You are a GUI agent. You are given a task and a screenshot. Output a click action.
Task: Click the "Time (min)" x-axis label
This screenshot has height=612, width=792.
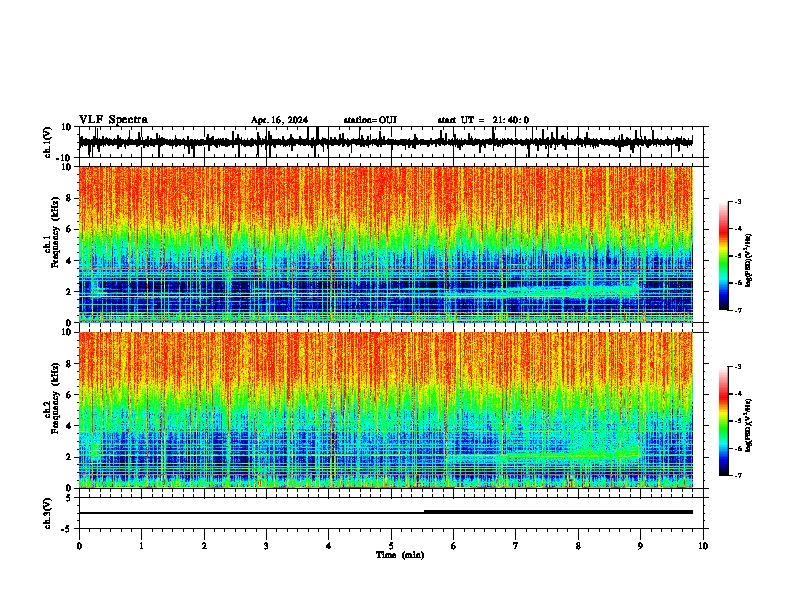400,555
